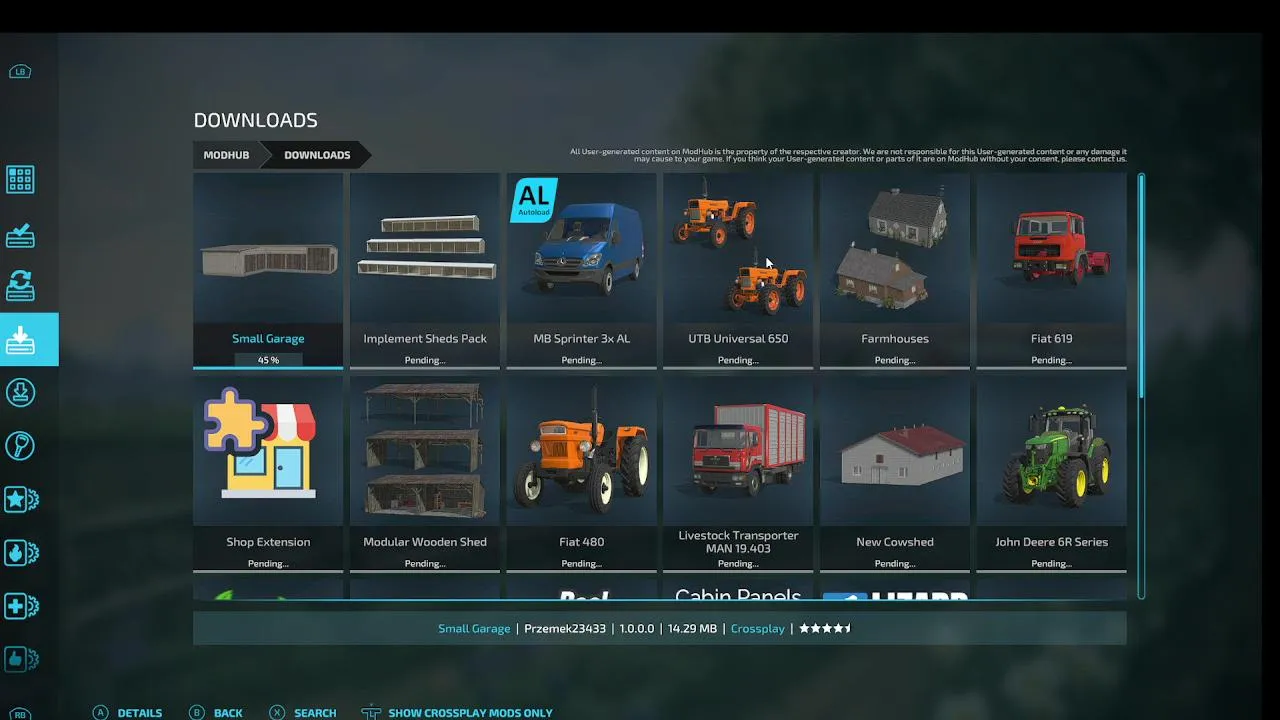The width and height of the screenshot is (1280, 720).
Task: Click the Fiat 619 title text
Action: pos(1052,339)
